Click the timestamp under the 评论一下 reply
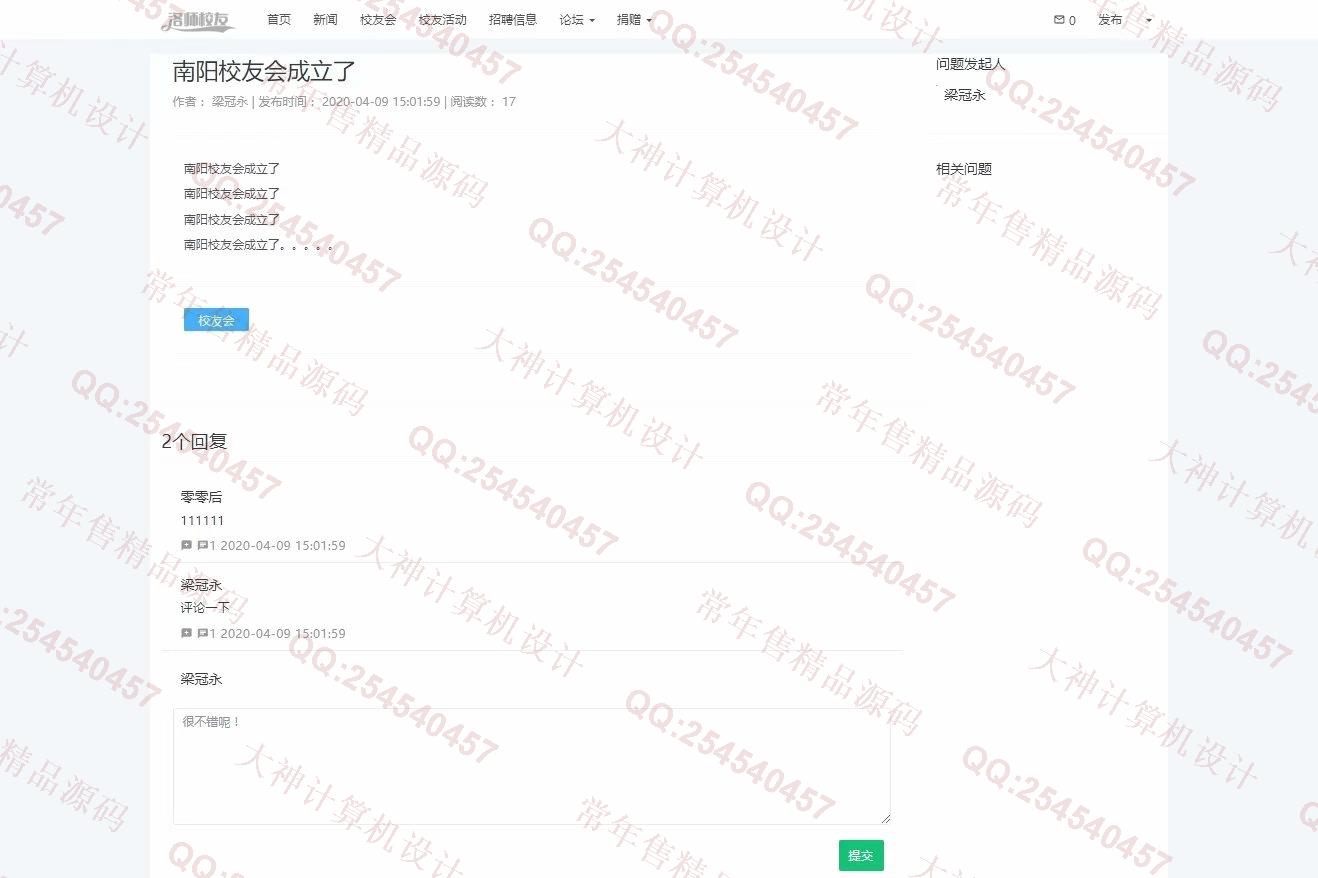This screenshot has width=1318, height=878. coord(282,633)
